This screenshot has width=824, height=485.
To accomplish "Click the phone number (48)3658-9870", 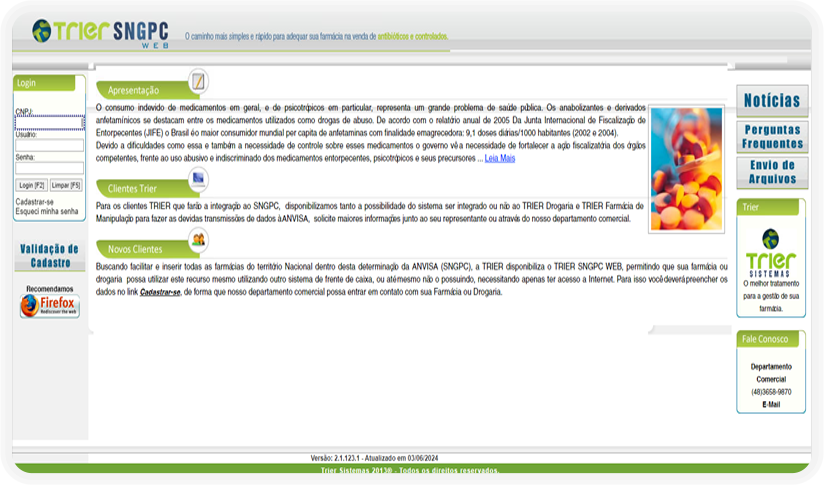I will click(x=771, y=392).
